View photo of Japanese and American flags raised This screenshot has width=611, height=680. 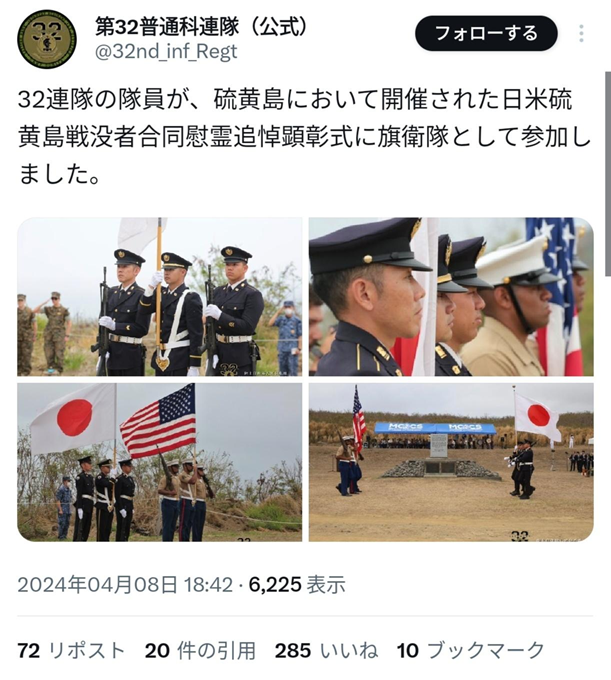pyautogui.click(x=160, y=462)
